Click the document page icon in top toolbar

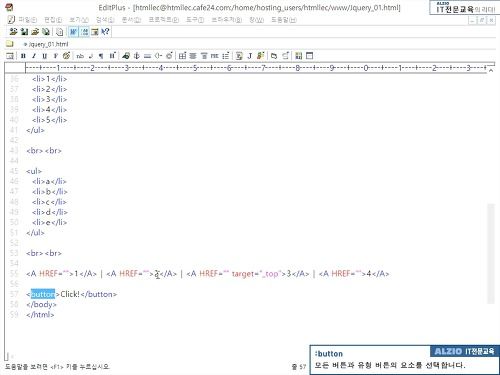click(x=60, y=32)
